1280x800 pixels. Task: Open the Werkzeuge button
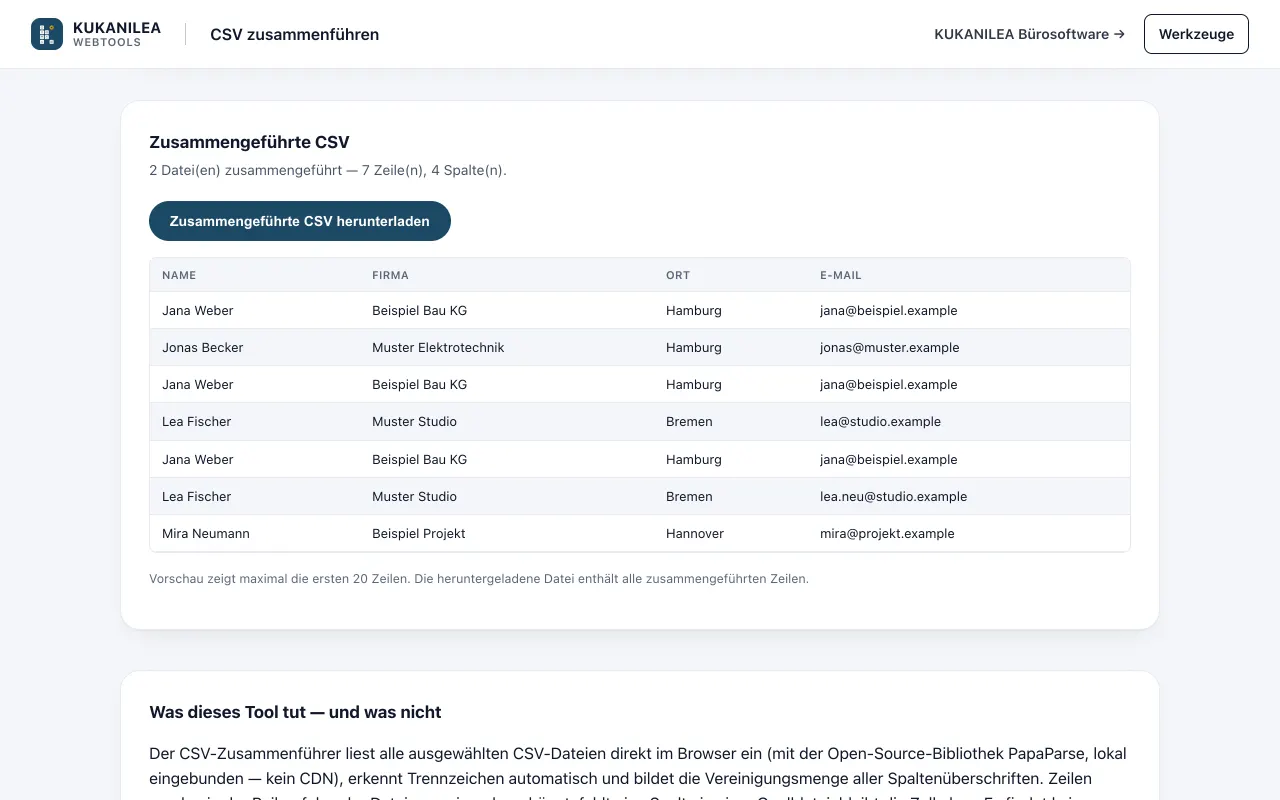click(1196, 34)
